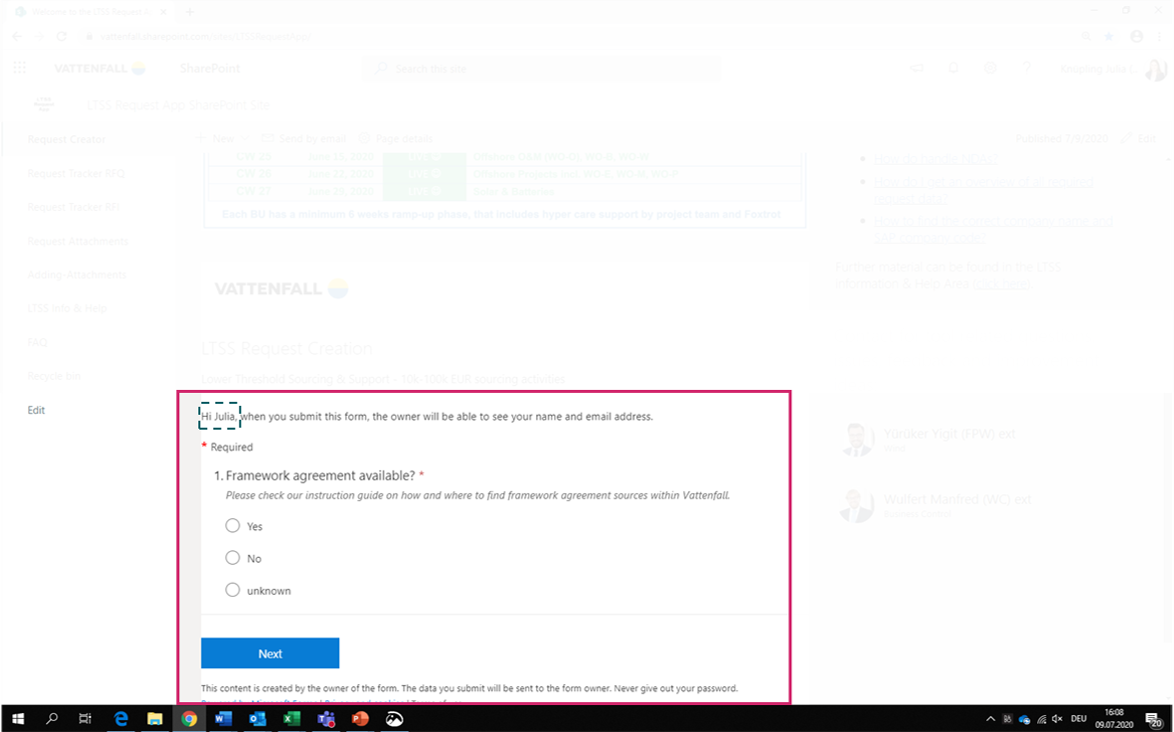Open the SharePoint help question mark
The width and height of the screenshot is (1174, 732).
1027,68
